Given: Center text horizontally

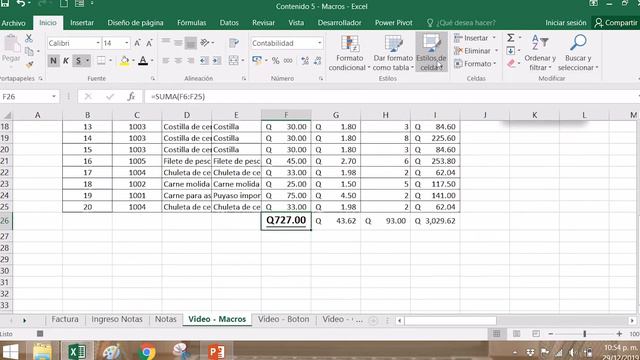Looking at the screenshot, I should pyautogui.click(x=178, y=61).
